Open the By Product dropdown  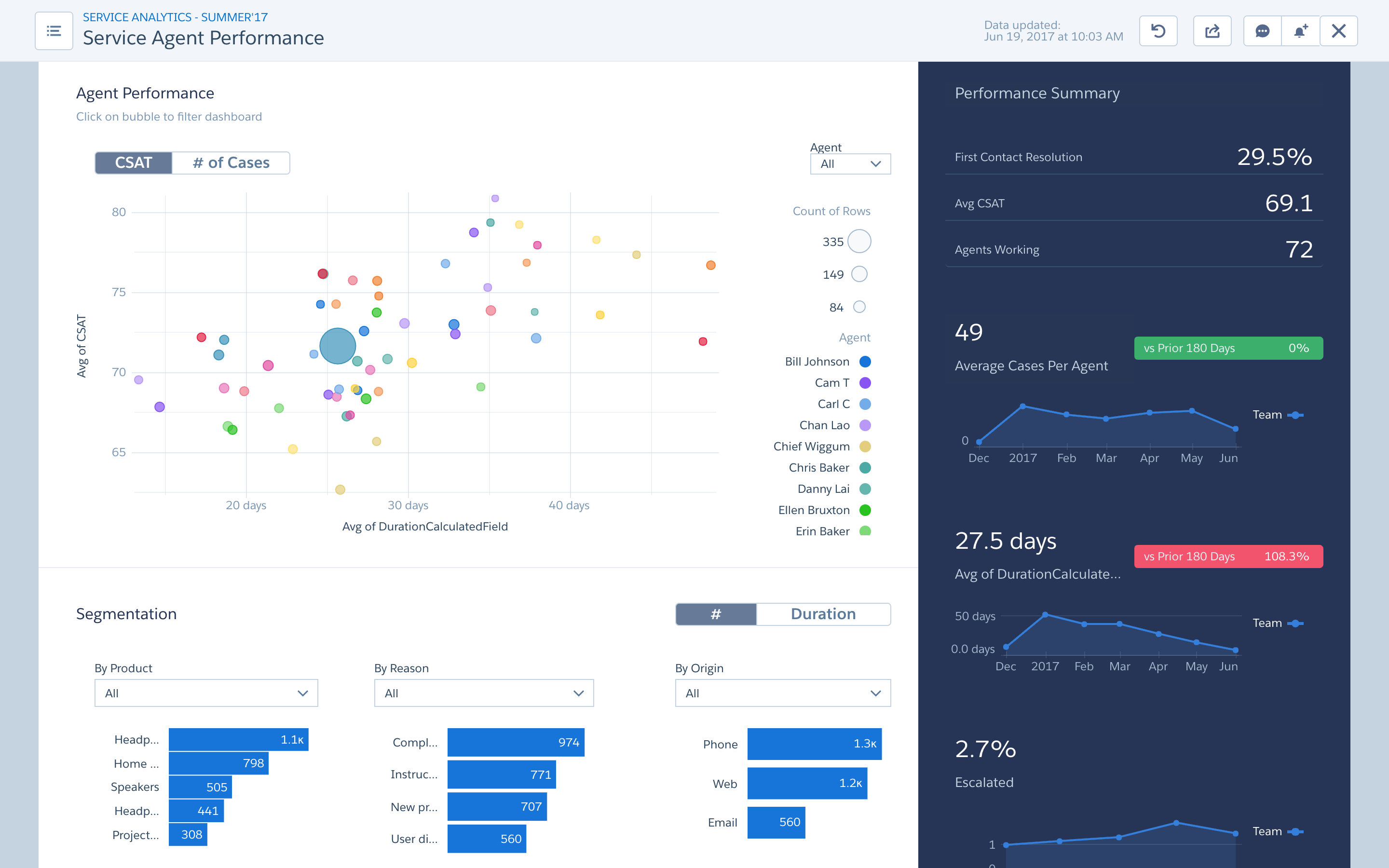pyautogui.click(x=206, y=693)
